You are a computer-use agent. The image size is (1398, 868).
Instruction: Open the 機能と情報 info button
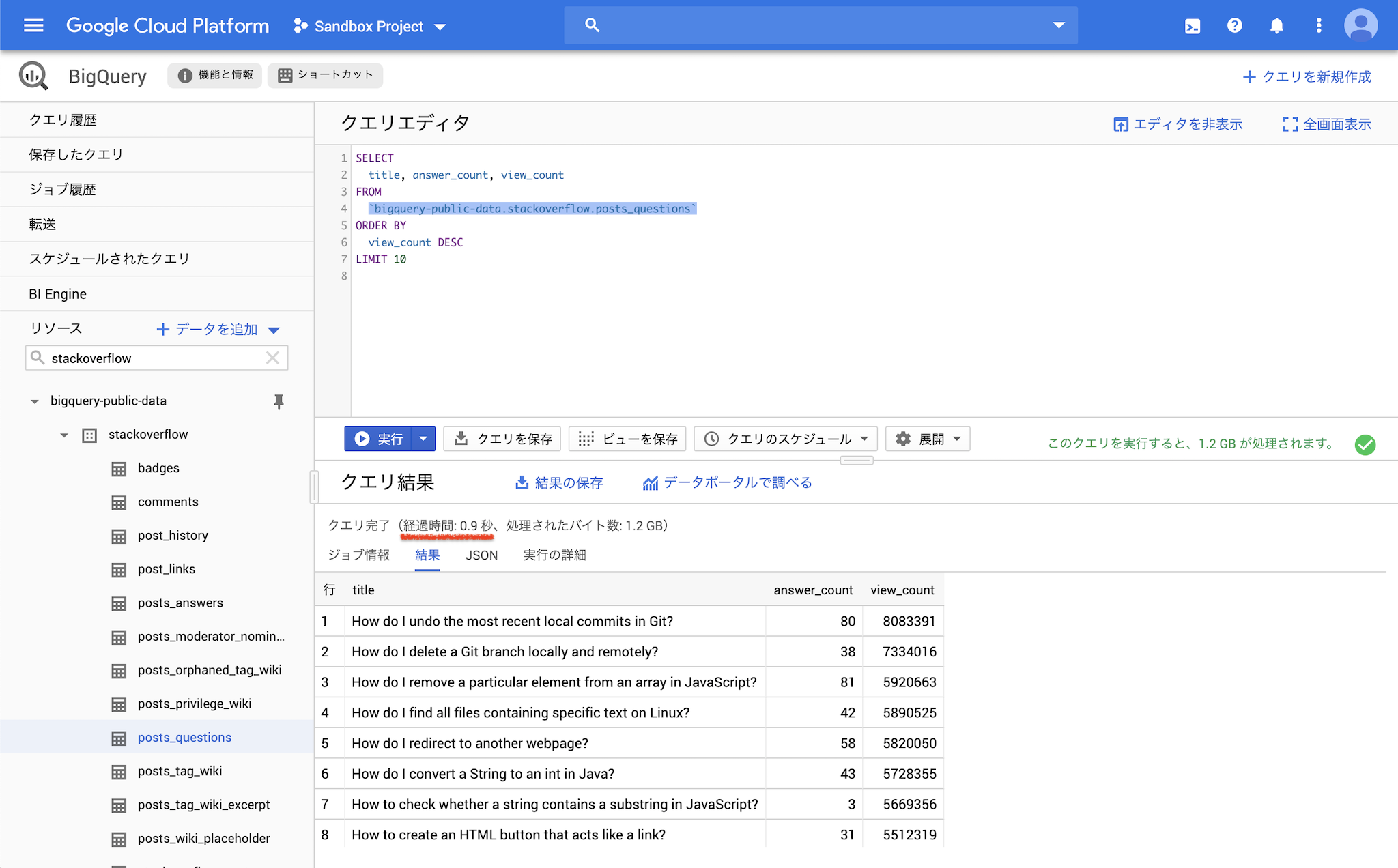pyautogui.click(x=215, y=75)
